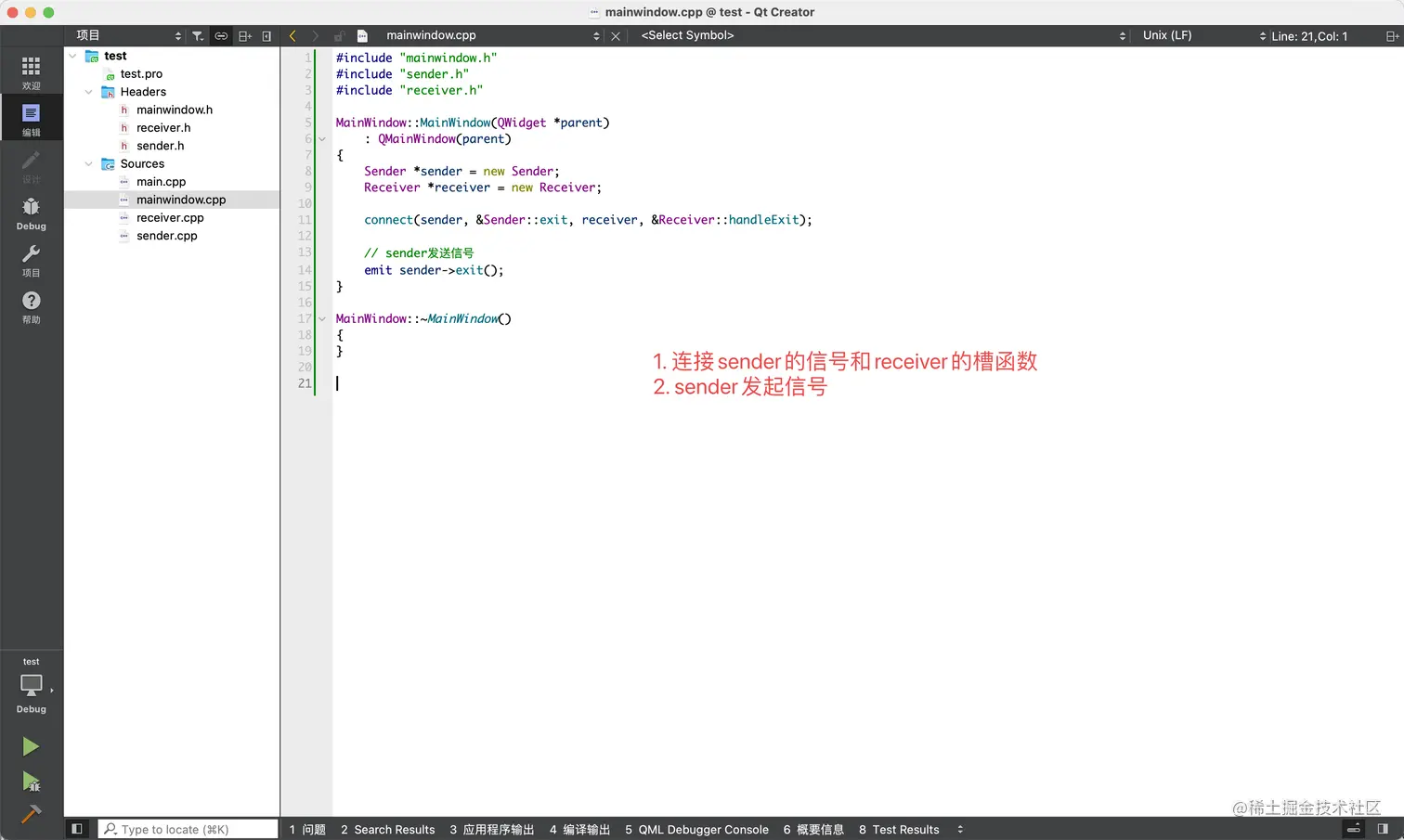
Task: Open the Select Symbol dropdown
Action: (883, 35)
